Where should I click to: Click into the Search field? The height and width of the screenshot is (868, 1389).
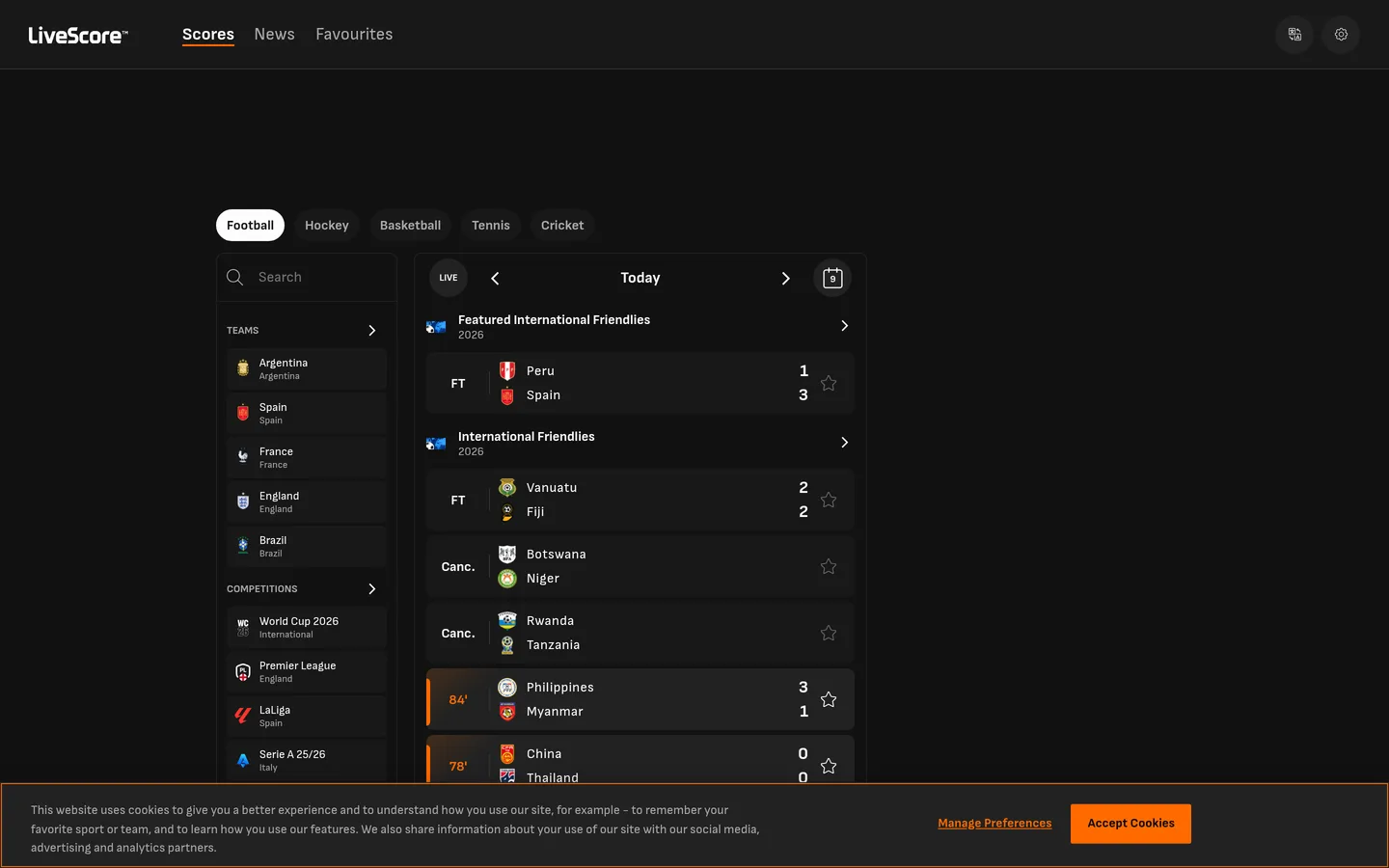[x=307, y=278]
